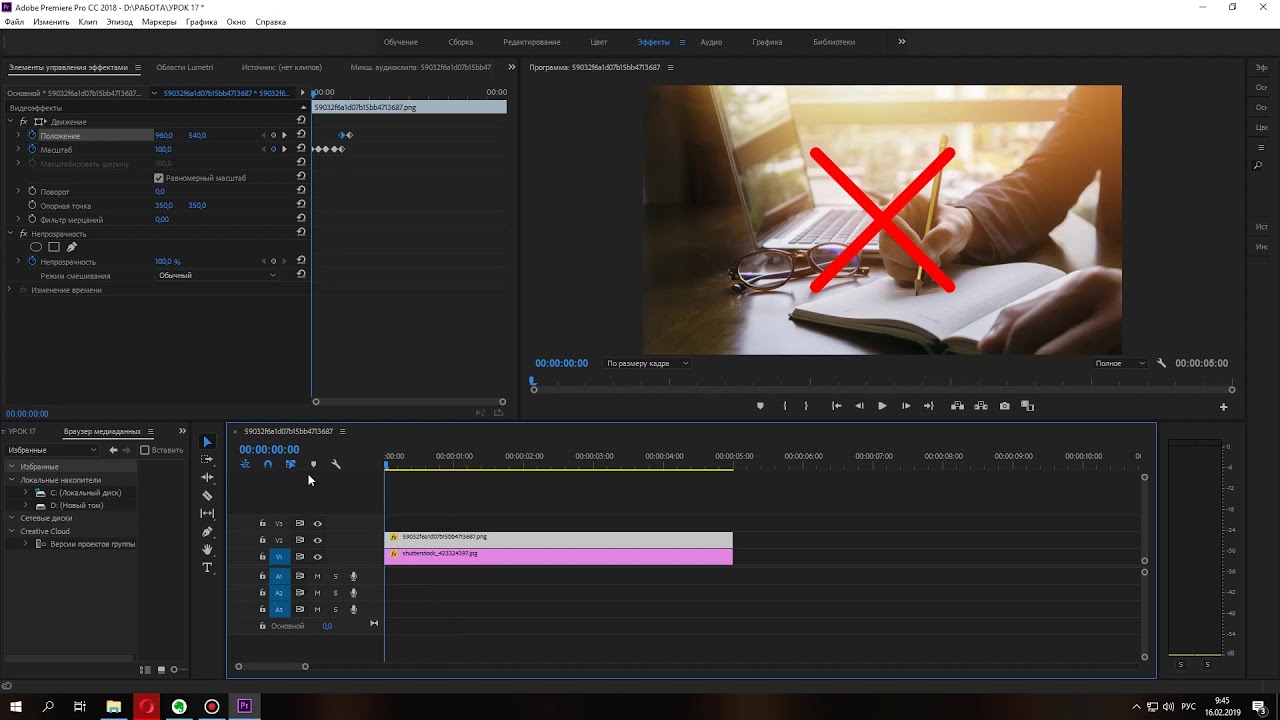
Task: Click Export Frame camera icon
Action: click(1004, 406)
